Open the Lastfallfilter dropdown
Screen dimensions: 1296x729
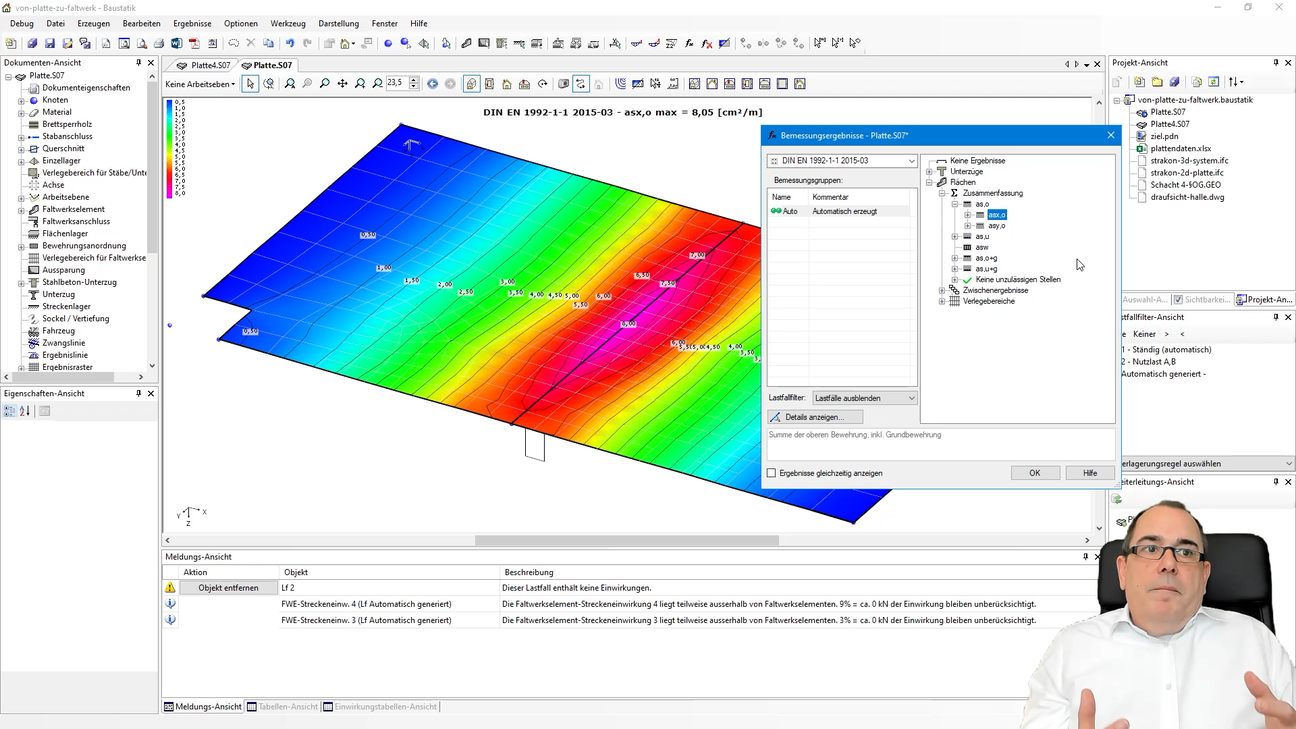point(864,398)
